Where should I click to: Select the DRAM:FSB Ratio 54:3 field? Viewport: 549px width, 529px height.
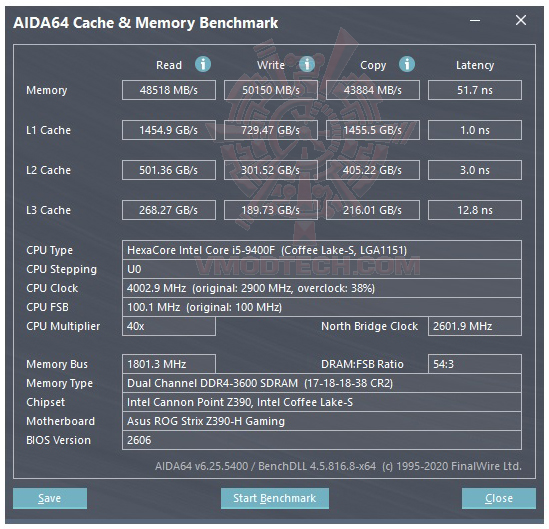(x=475, y=364)
